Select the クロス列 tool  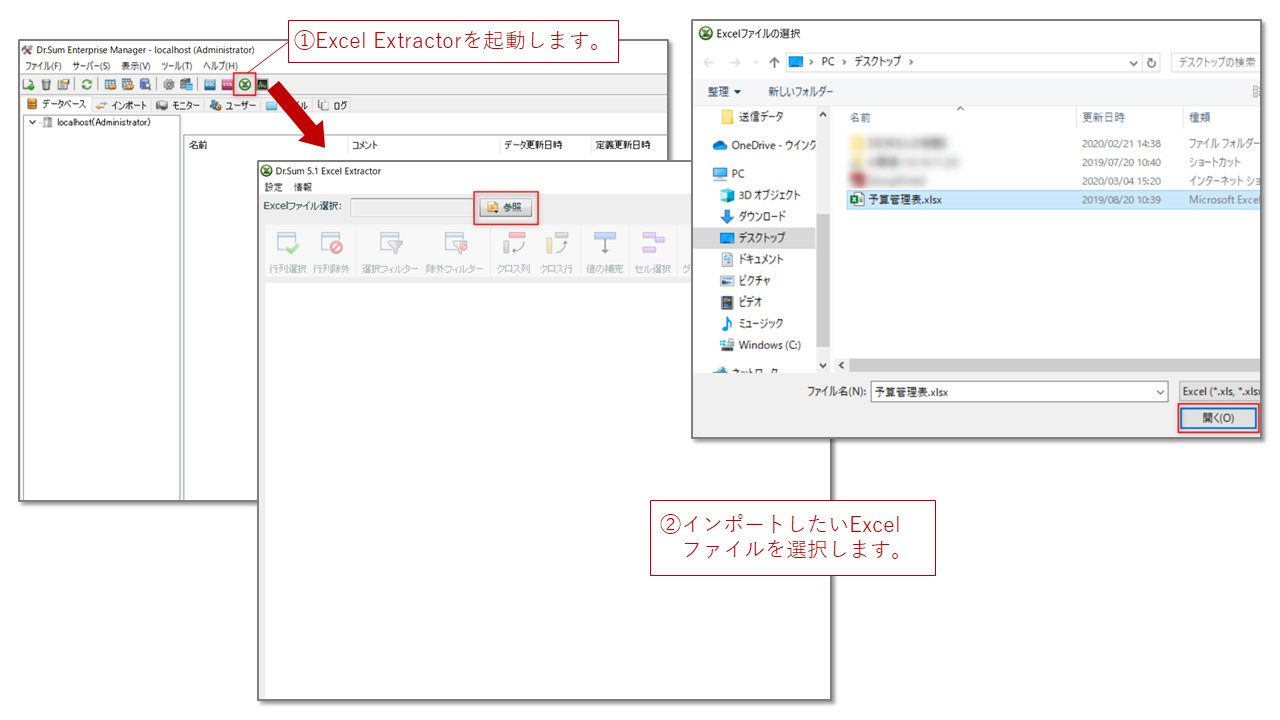click(x=516, y=250)
